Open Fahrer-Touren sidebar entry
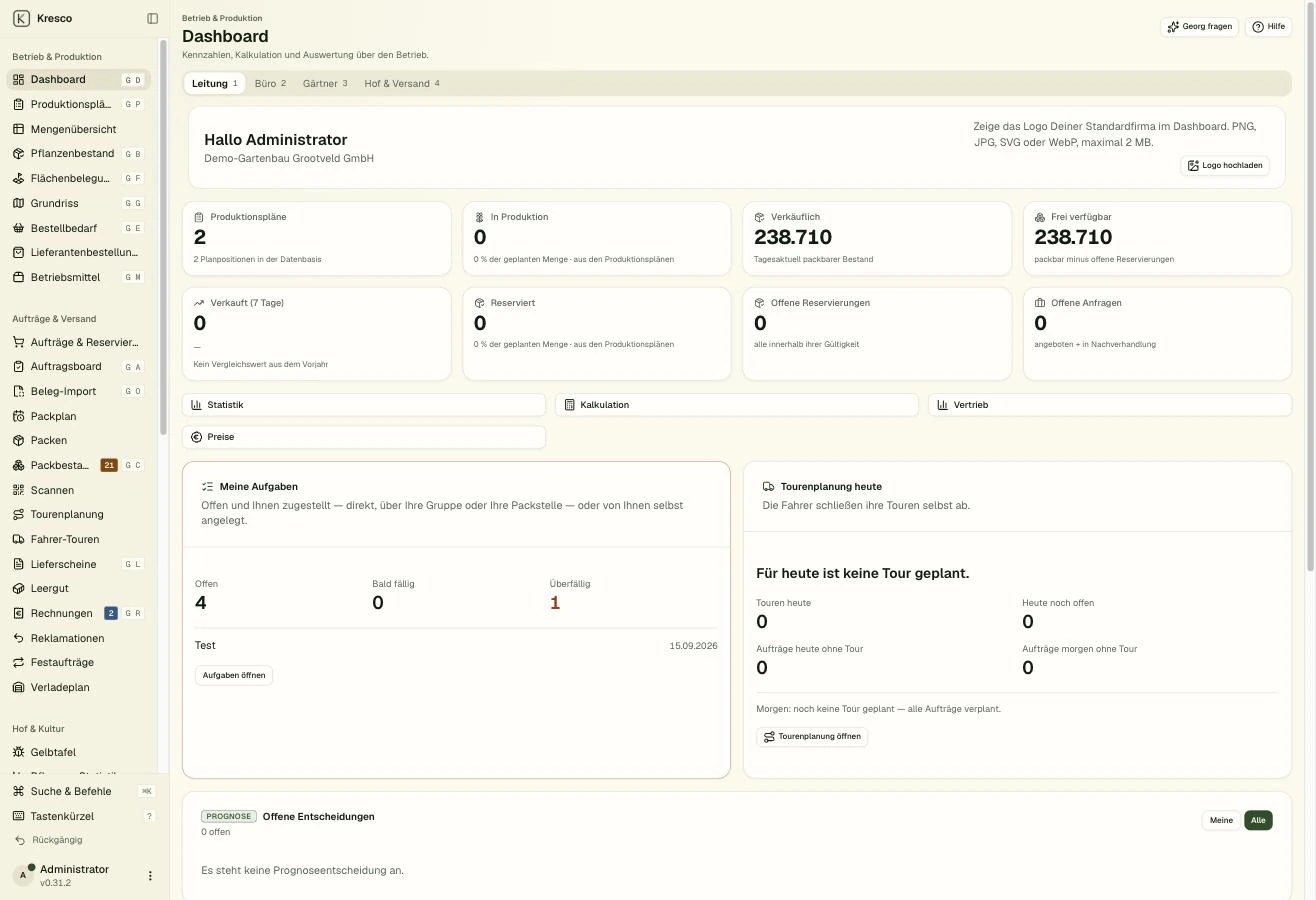Screen dimensions: 1316x900 click(x=78, y=539)
